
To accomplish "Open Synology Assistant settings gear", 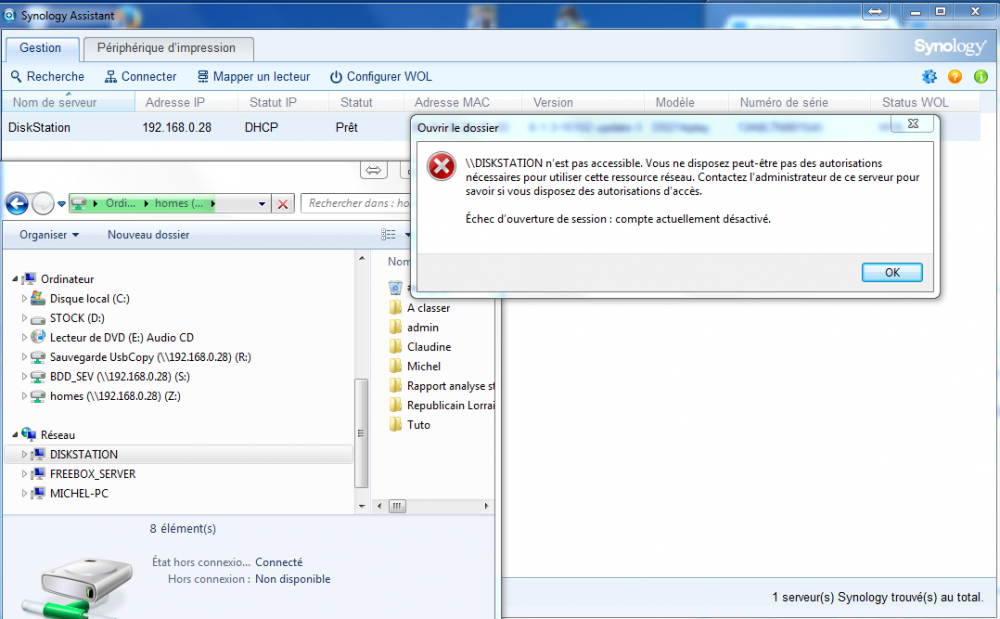I will pos(929,76).
